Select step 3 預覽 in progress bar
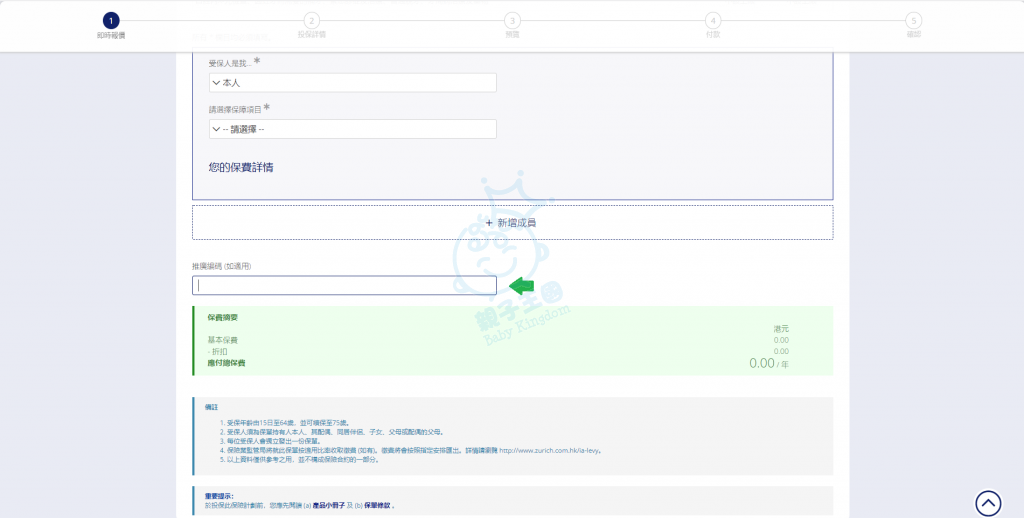 coord(512,20)
